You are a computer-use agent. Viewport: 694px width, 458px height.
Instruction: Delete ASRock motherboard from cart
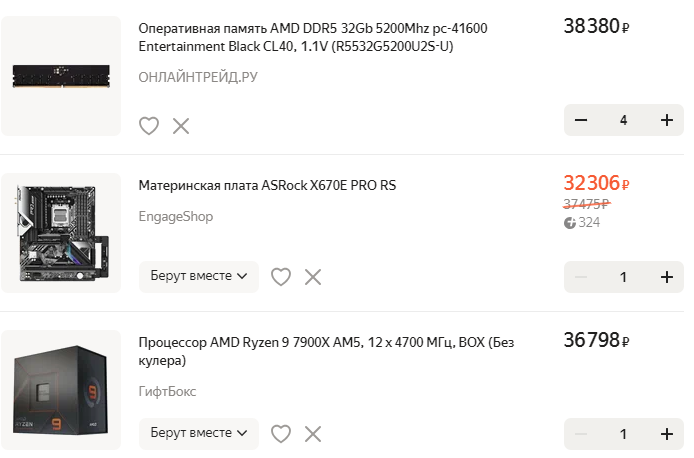[x=313, y=277]
